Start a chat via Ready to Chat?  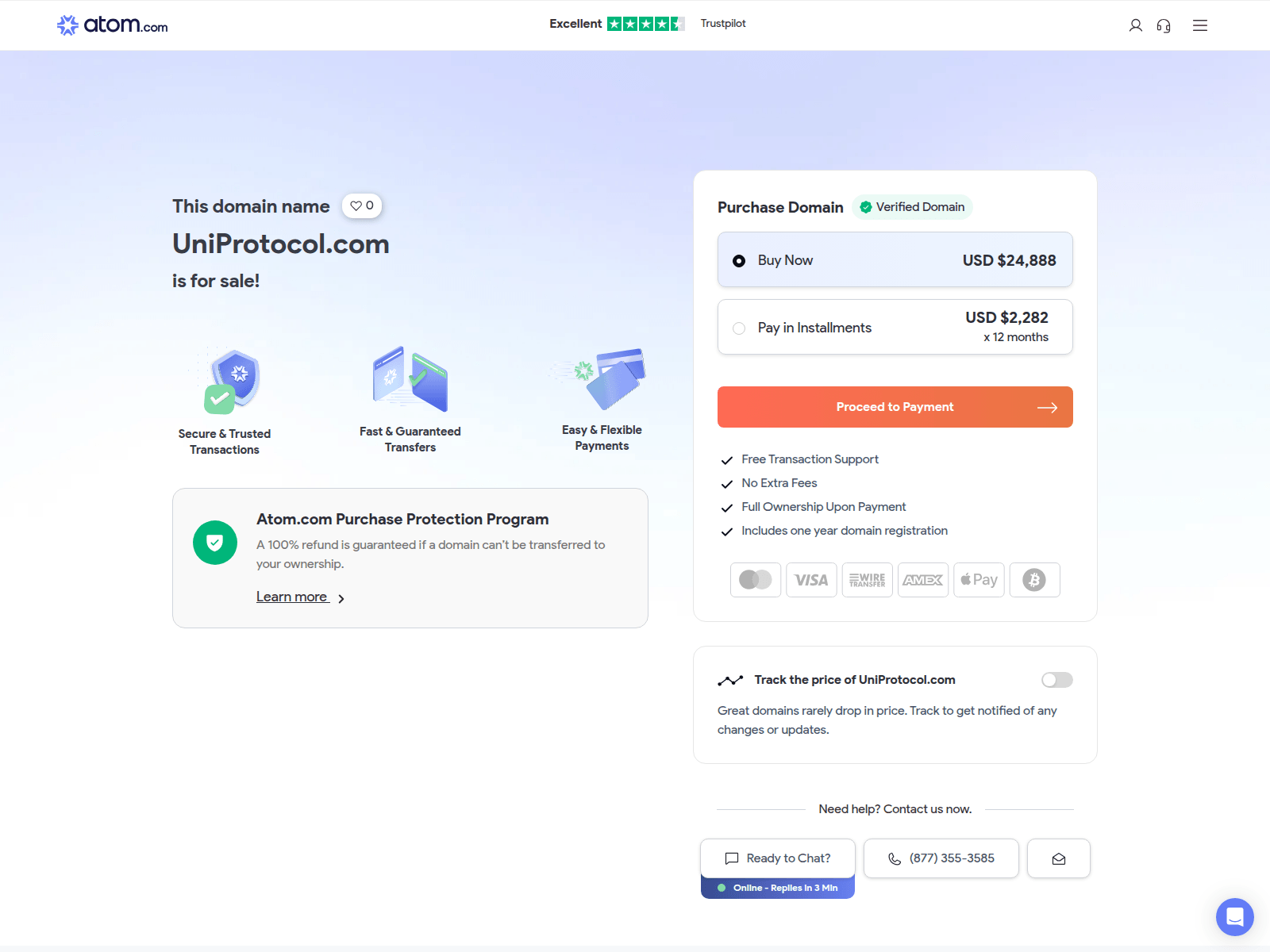click(777, 858)
